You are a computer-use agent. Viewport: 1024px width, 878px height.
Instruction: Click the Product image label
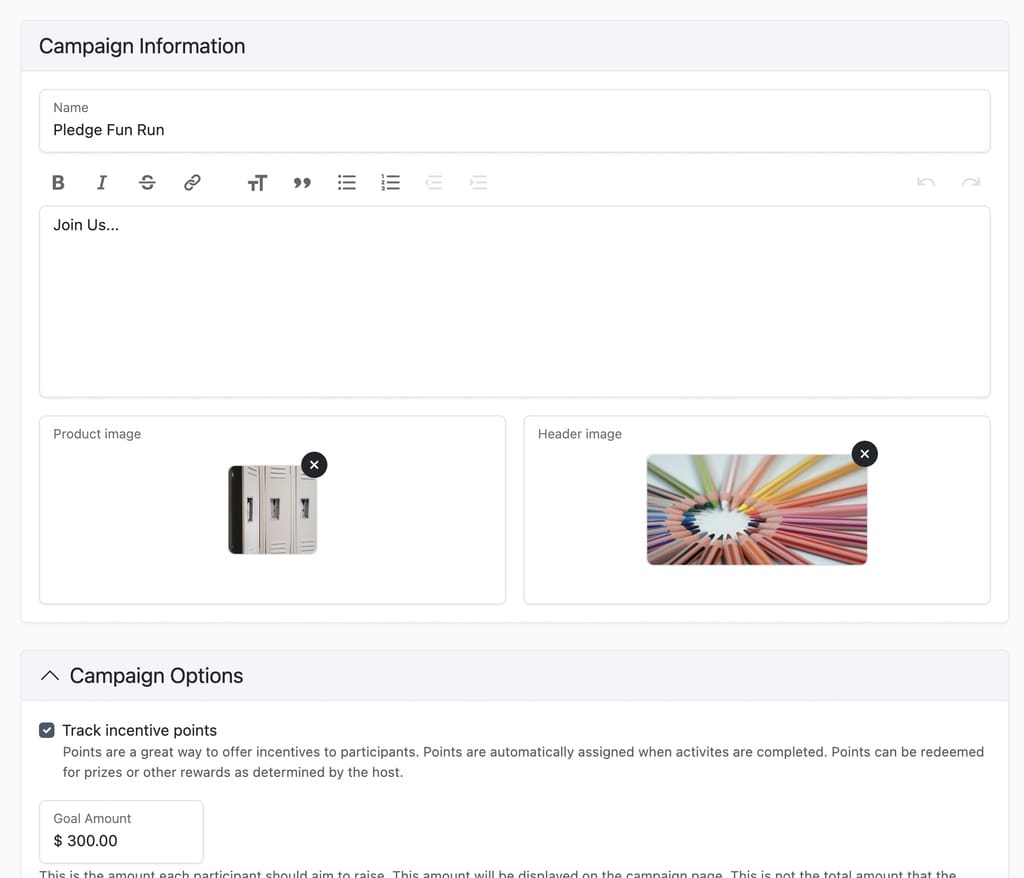click(97, 434)
